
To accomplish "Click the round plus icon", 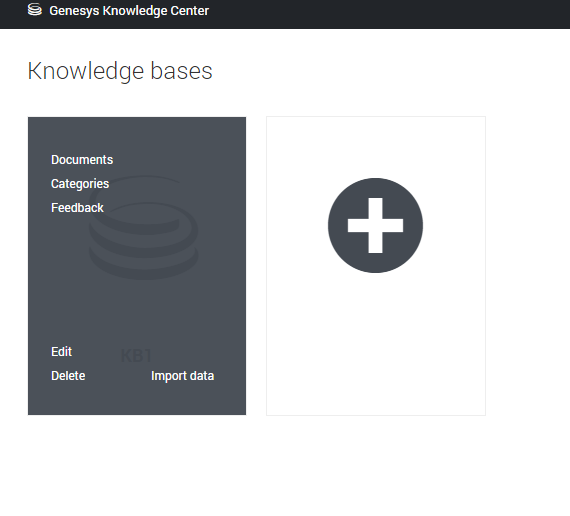I will point(376,225).
